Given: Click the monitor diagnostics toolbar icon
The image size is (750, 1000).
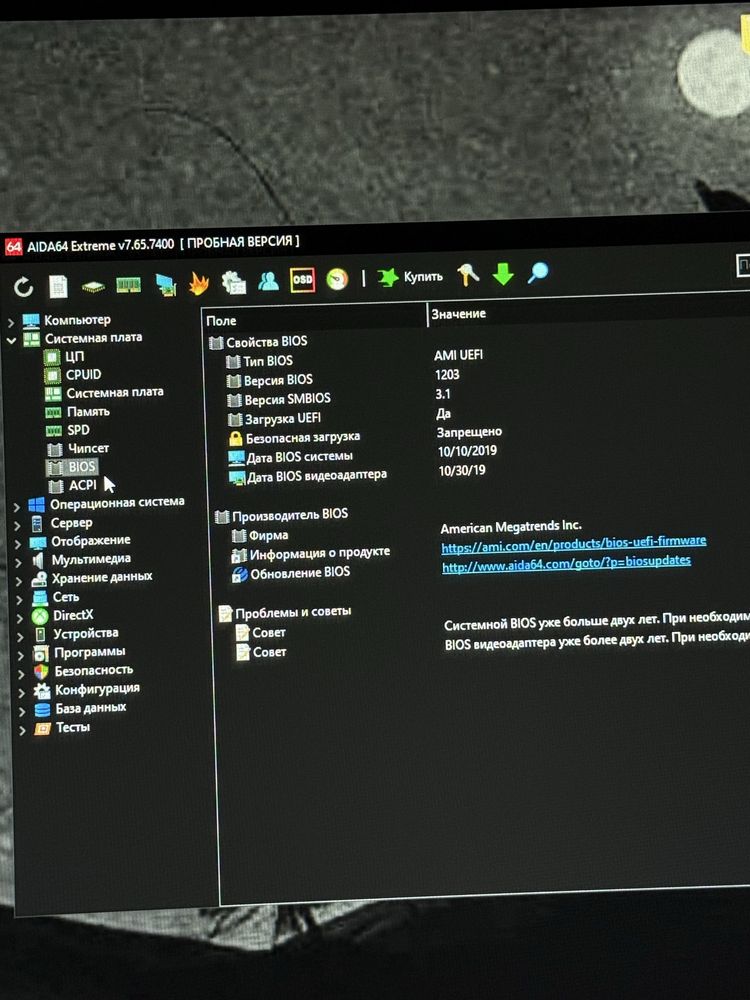Looking at the screenshot, I should (165, 284).
